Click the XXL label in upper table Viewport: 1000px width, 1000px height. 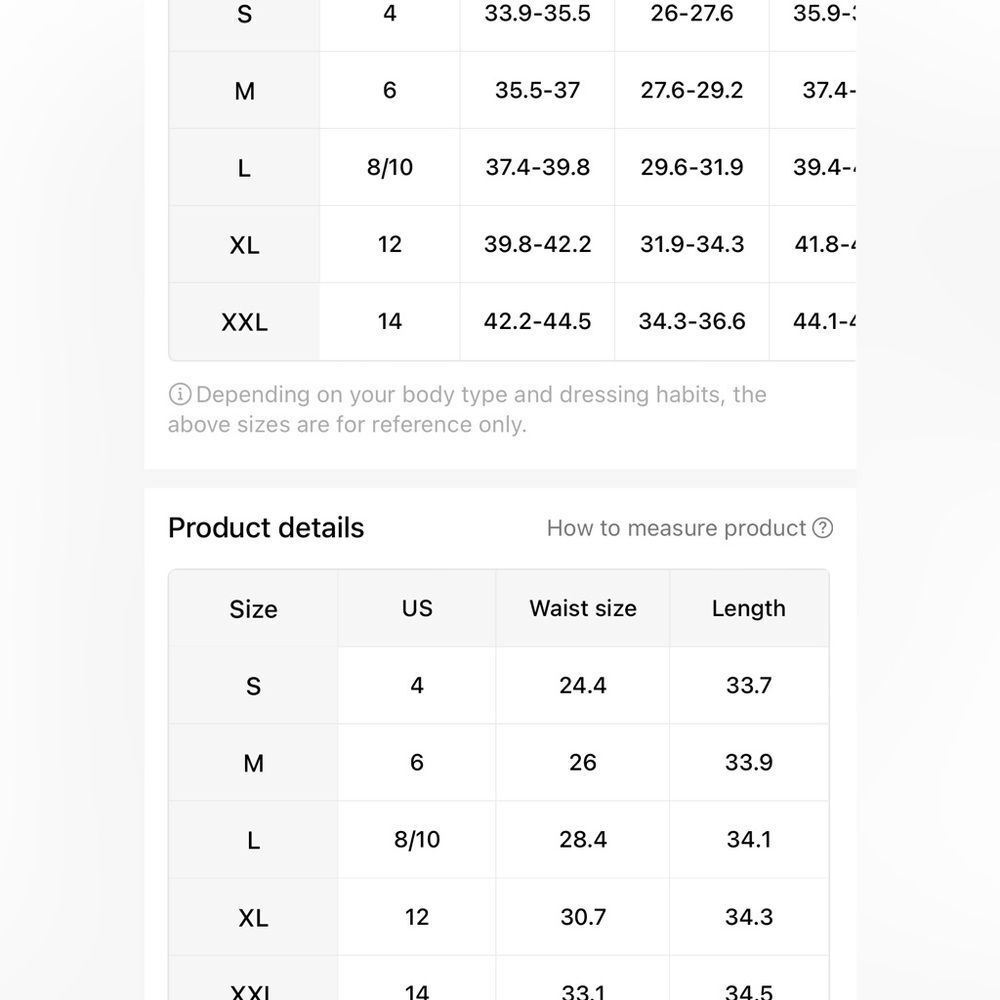[x=244, y=321]
